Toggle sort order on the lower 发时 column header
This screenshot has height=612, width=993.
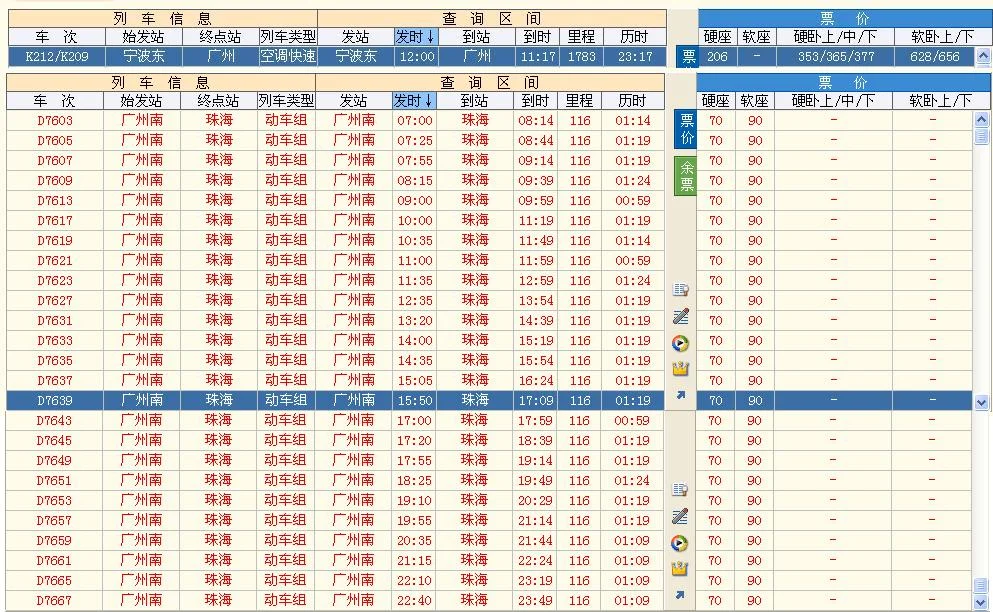click(414, 100)
